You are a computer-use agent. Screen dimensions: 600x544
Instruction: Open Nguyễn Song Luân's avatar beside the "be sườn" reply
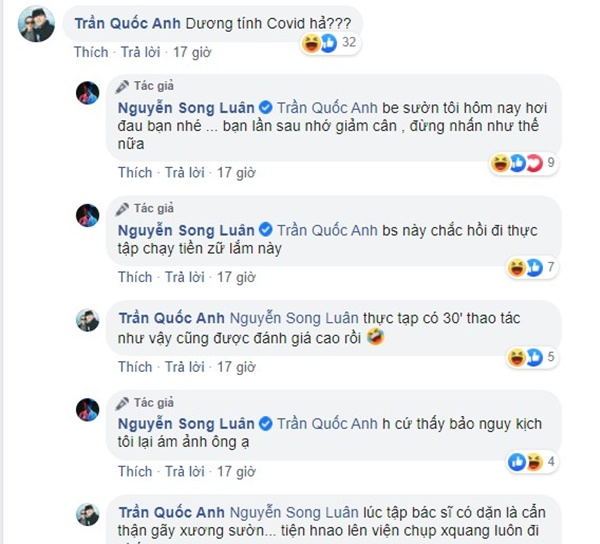coord(88,93)
